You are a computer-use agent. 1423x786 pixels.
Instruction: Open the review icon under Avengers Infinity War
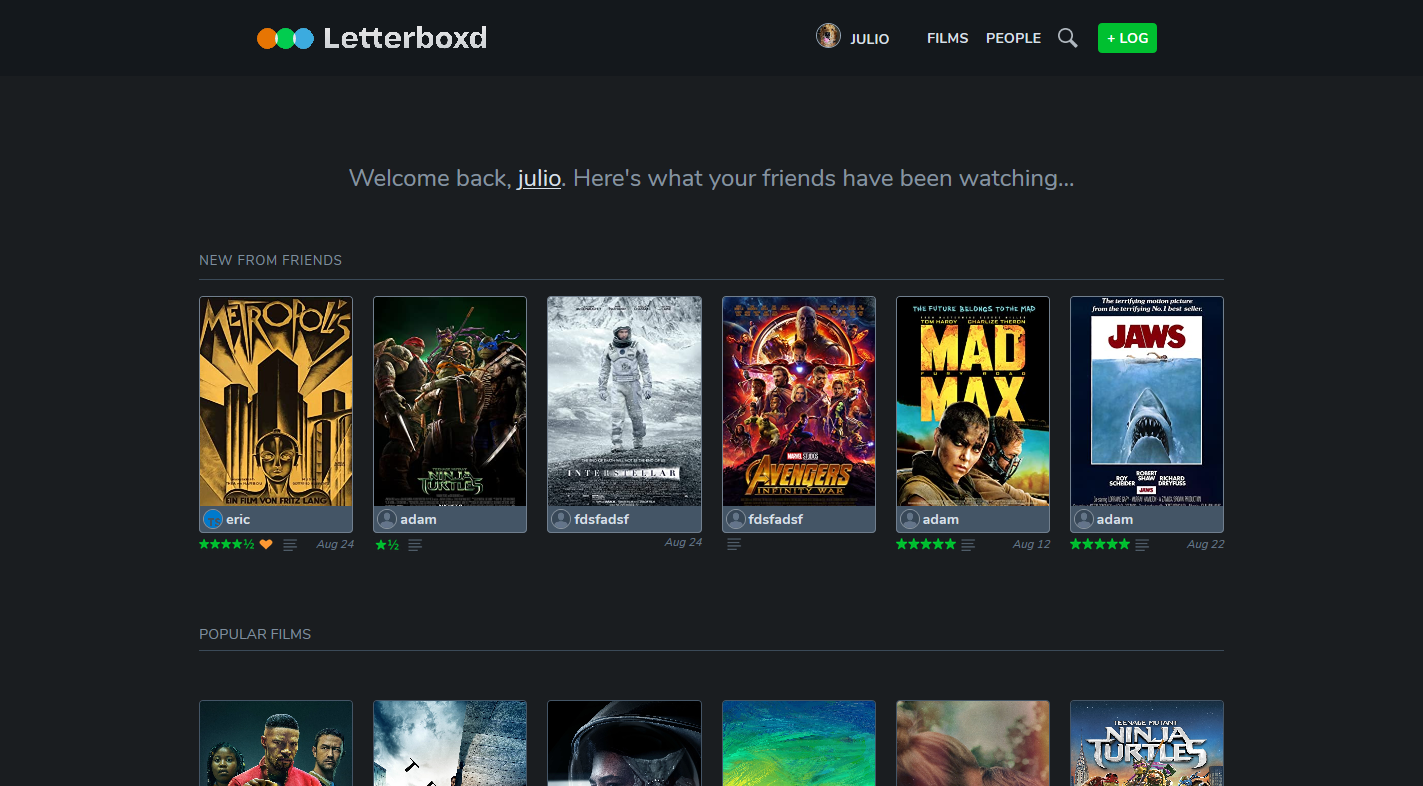point(734,545)
